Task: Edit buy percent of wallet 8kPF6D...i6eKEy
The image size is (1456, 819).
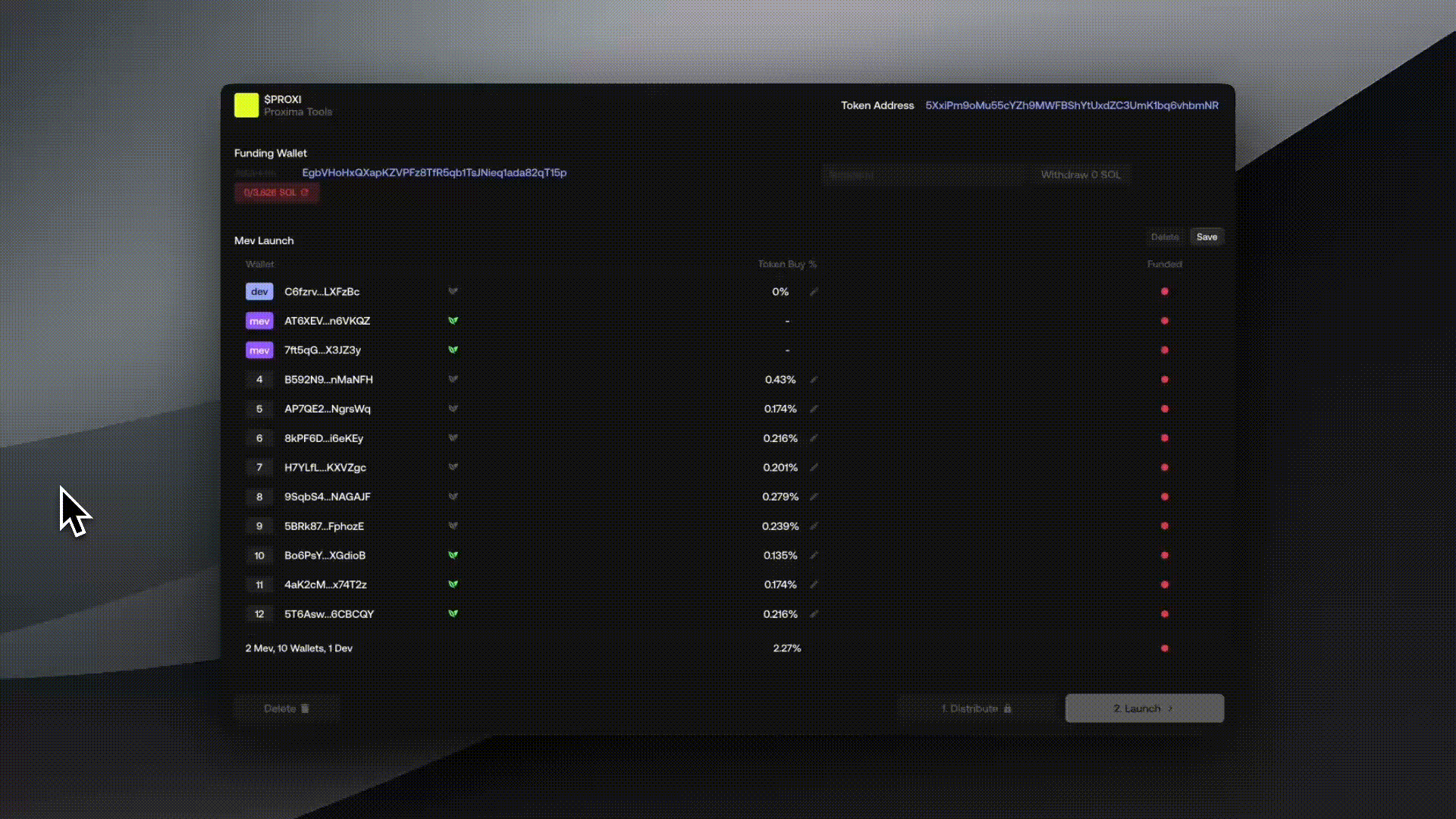Action: [814, 438]
